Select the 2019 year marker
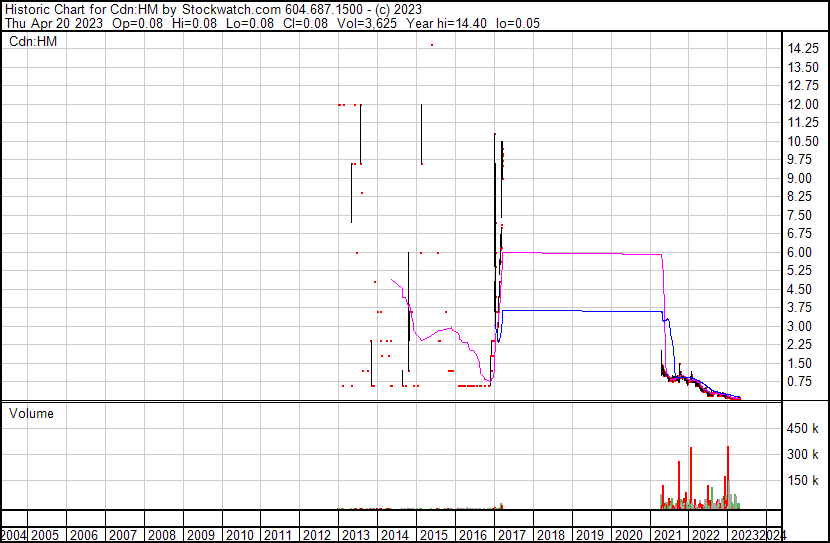The height and width of the screenshot is (543, 830). [x=589, y=535]
